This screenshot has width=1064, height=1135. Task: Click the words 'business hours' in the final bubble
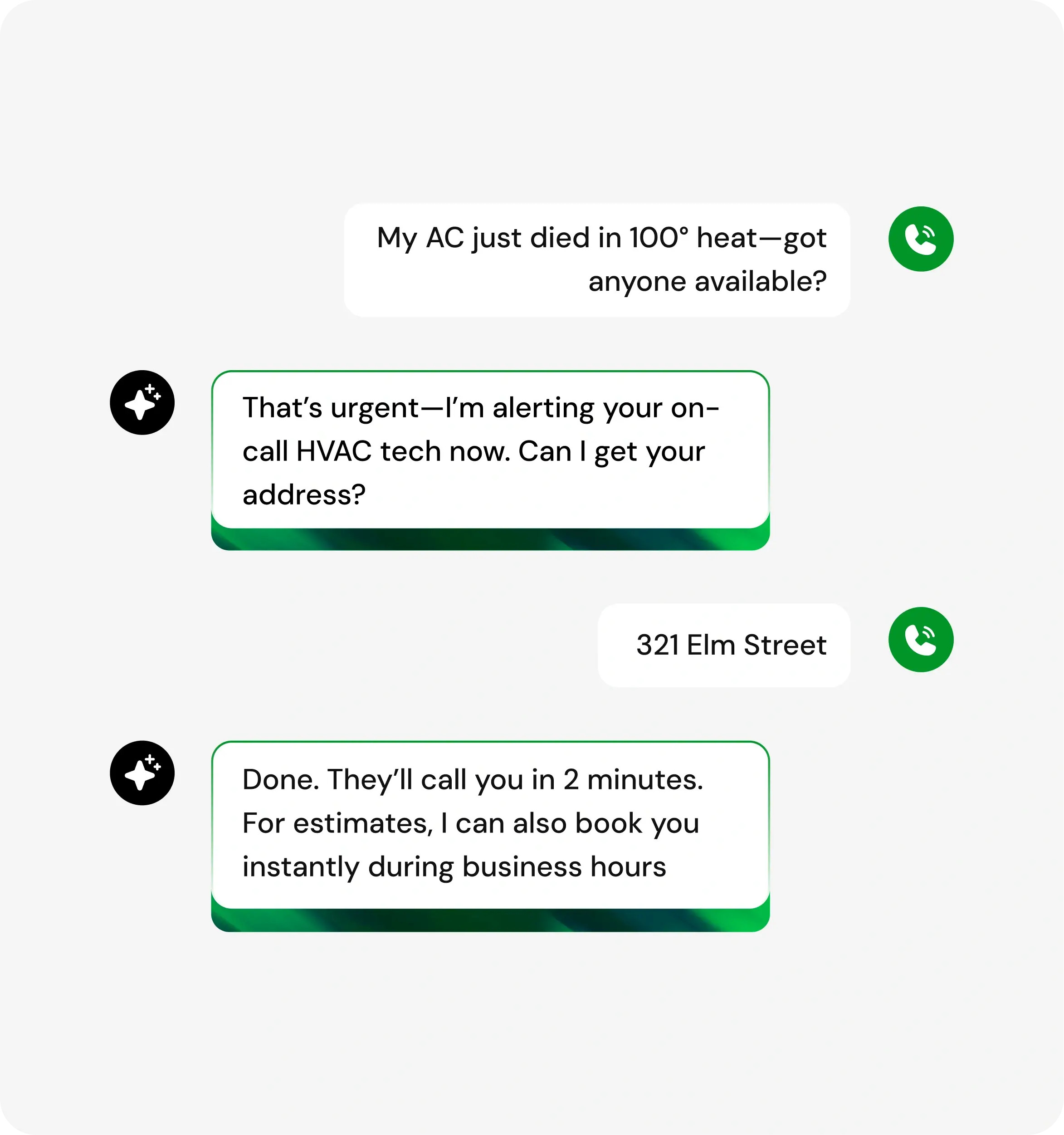564,866
